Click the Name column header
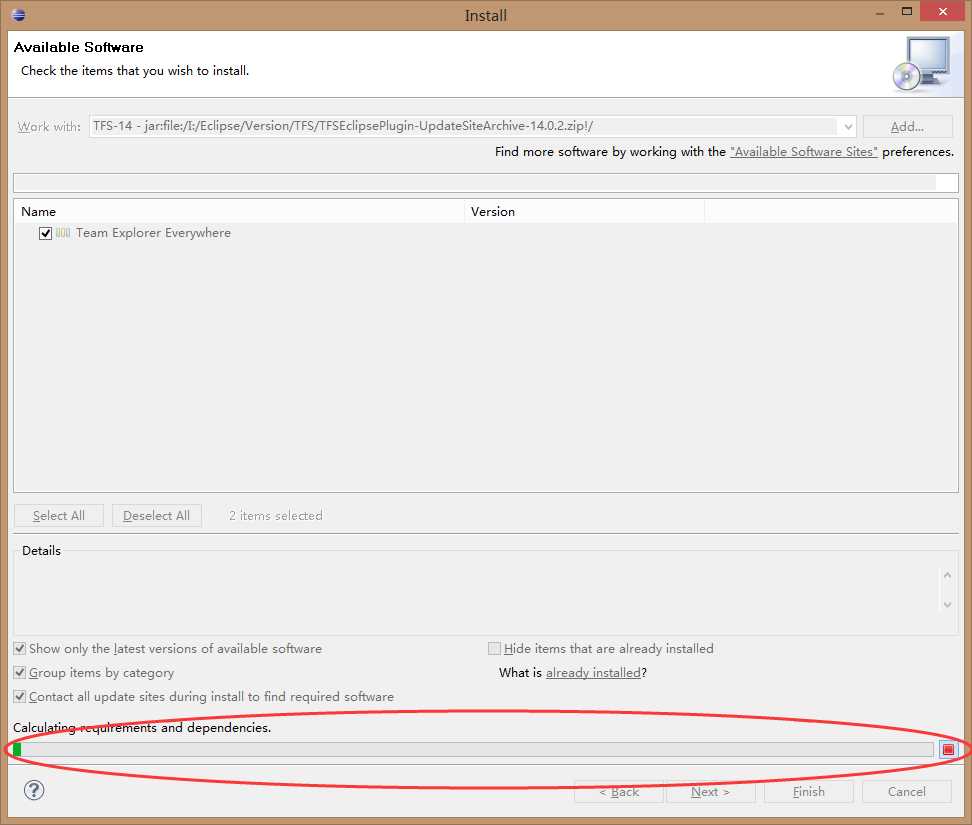Image resolution: width=972 pixels, height=825 pixels. (239, 211)
